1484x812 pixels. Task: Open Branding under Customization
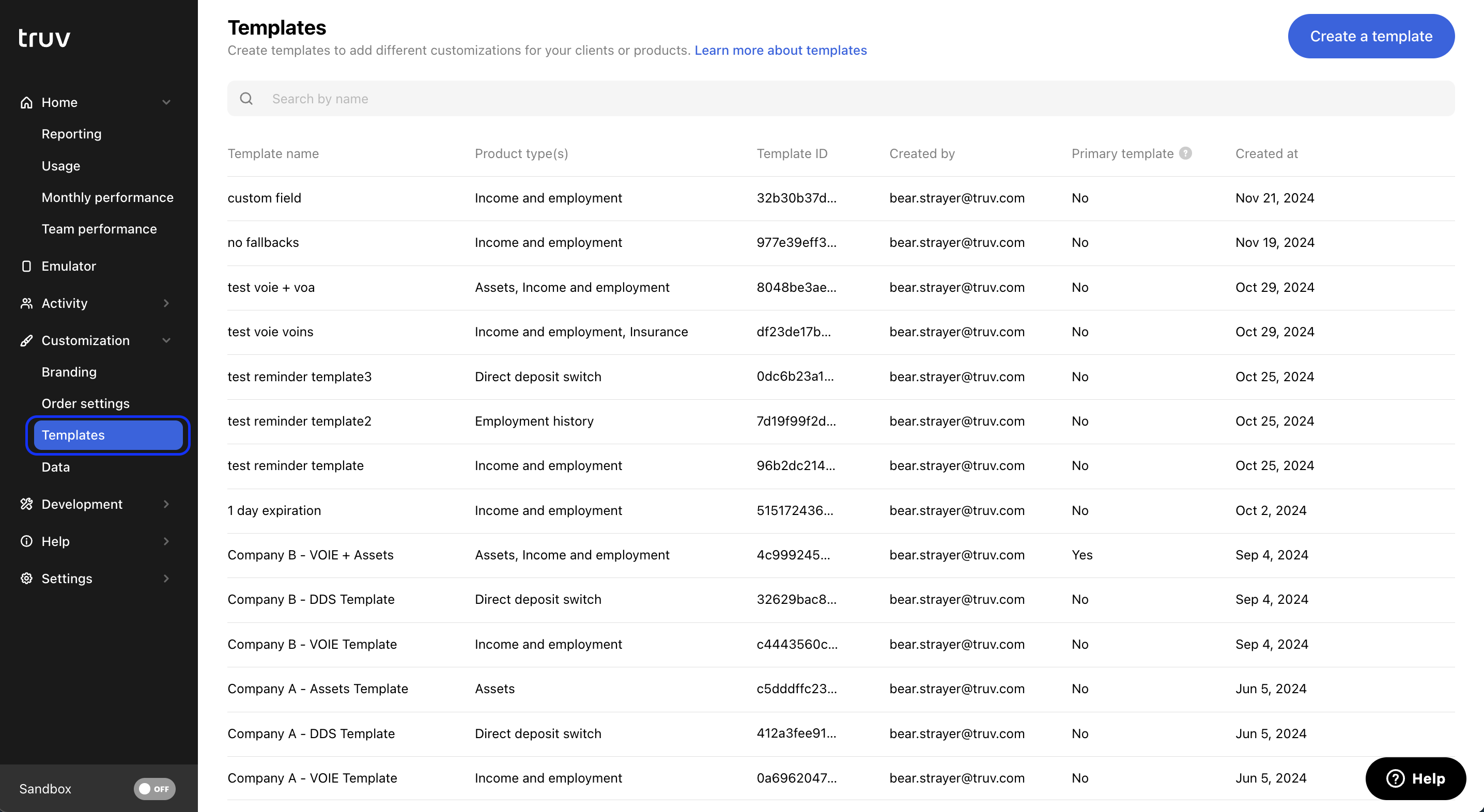(x=69, y=372)
